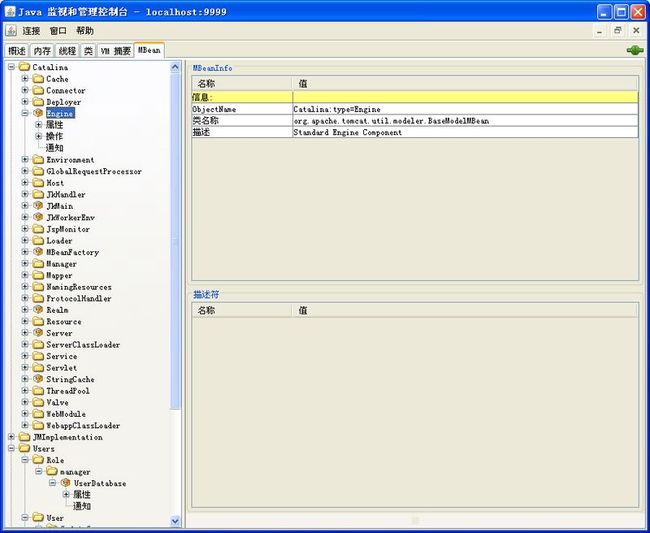Select the 通知 node under Engine
Viewport: 650px width, 533px height.
[x=54, y=148]
